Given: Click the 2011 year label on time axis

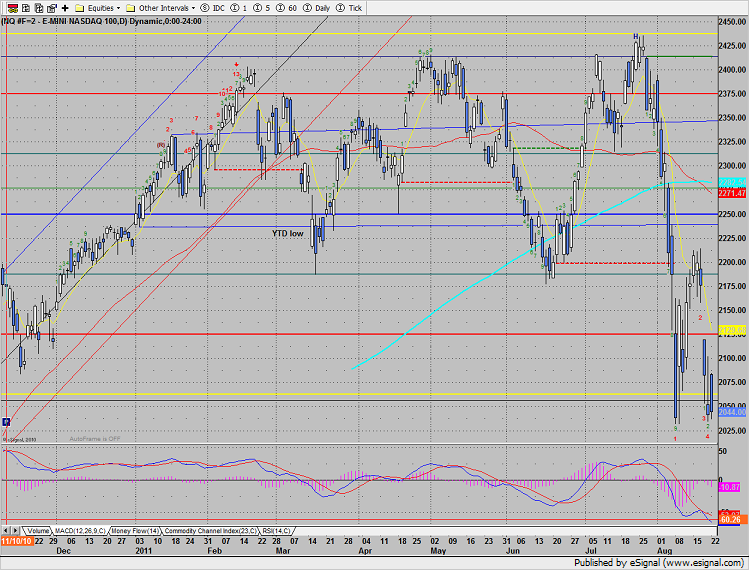Looking at the screenshot, I should [143, 551].
